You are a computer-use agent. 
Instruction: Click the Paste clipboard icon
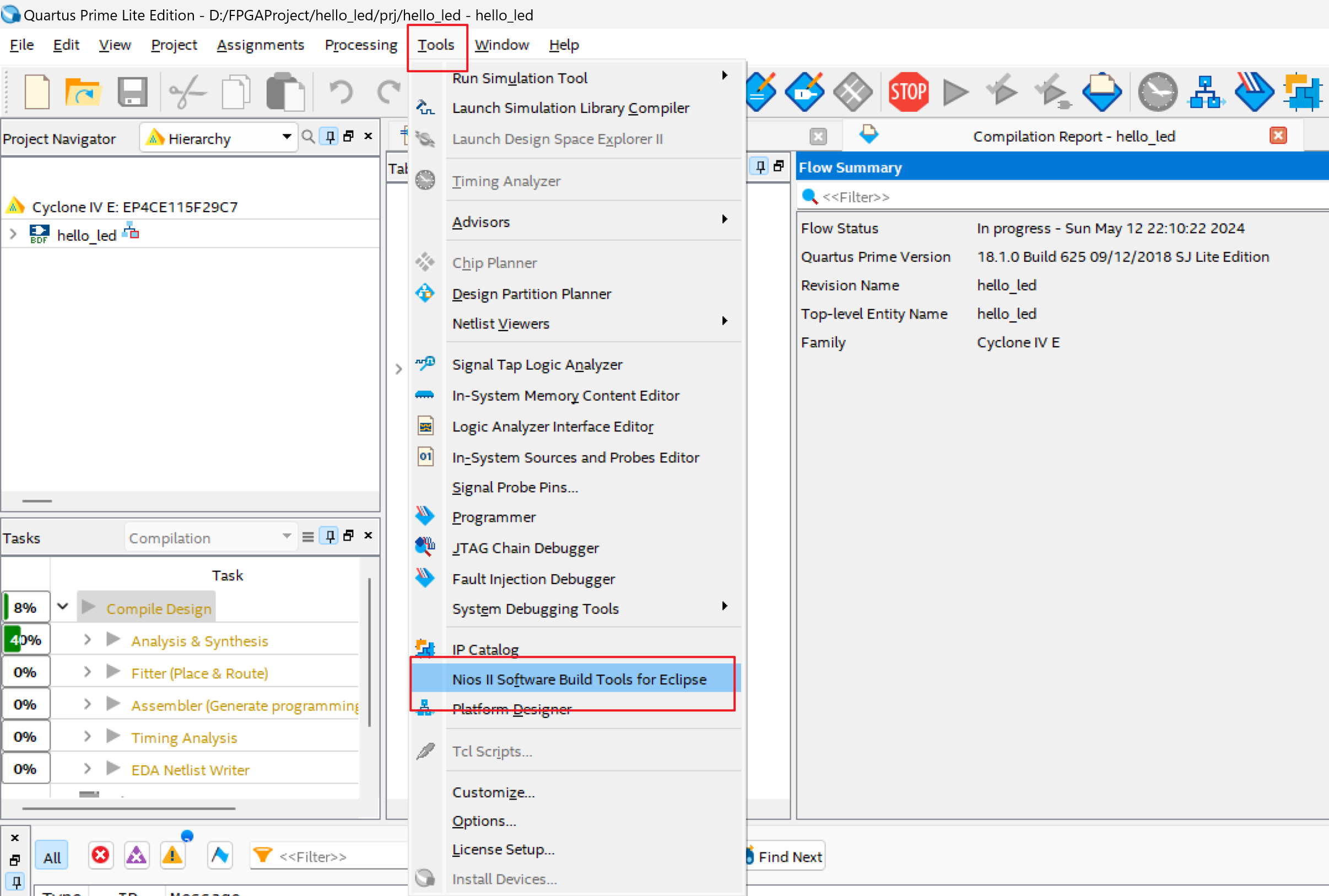(285, 91)
